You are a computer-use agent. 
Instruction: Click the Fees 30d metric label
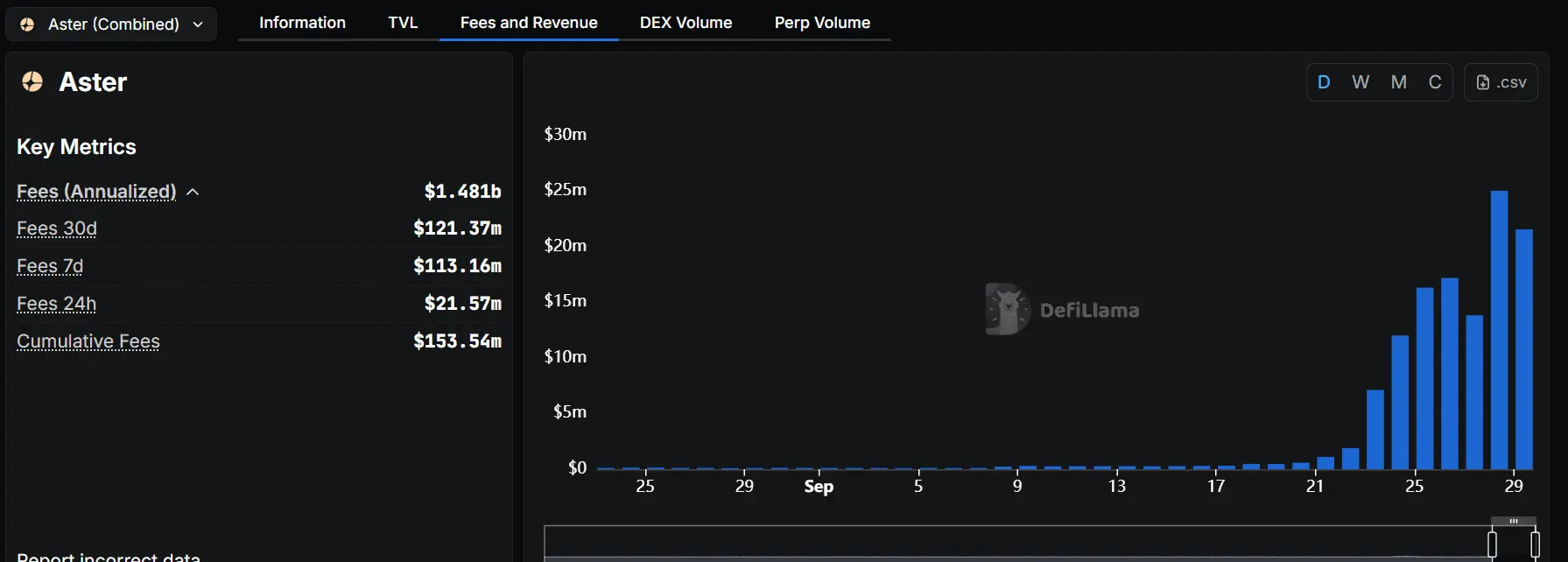pyautogui.click(x=57, y=228)
